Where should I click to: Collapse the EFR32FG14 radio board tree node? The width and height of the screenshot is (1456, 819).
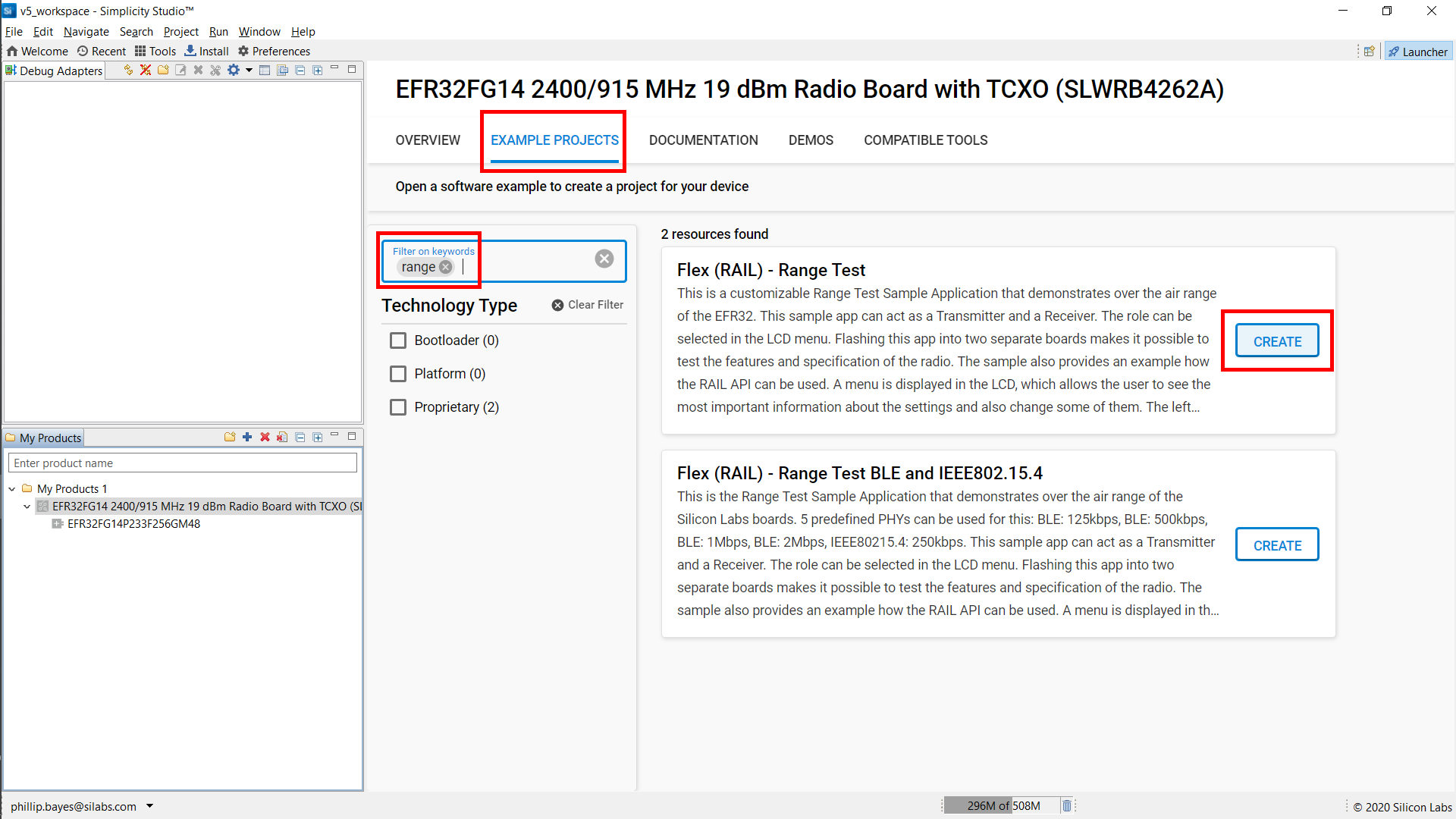click(27, 507)
